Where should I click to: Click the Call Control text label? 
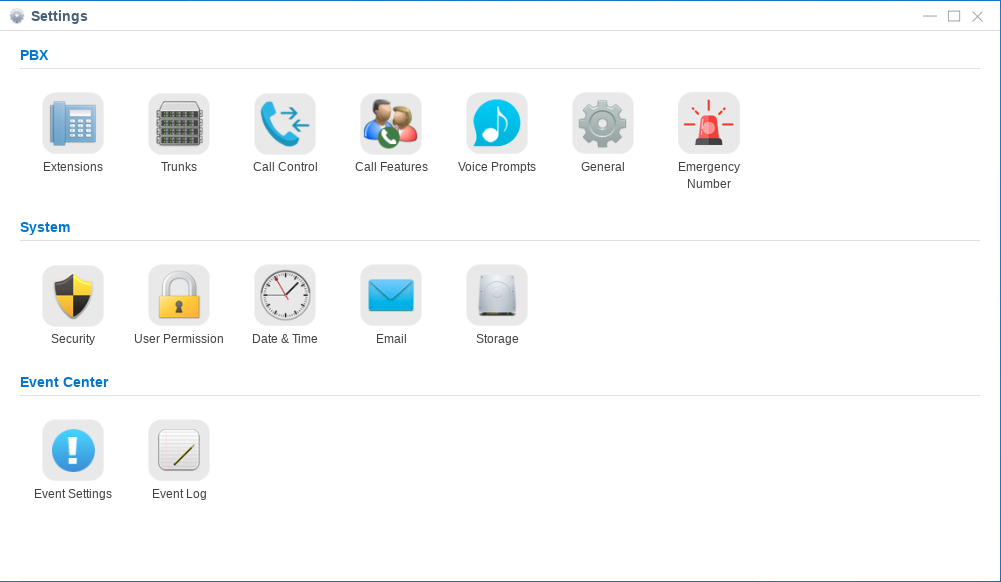[x=285, y=167]
